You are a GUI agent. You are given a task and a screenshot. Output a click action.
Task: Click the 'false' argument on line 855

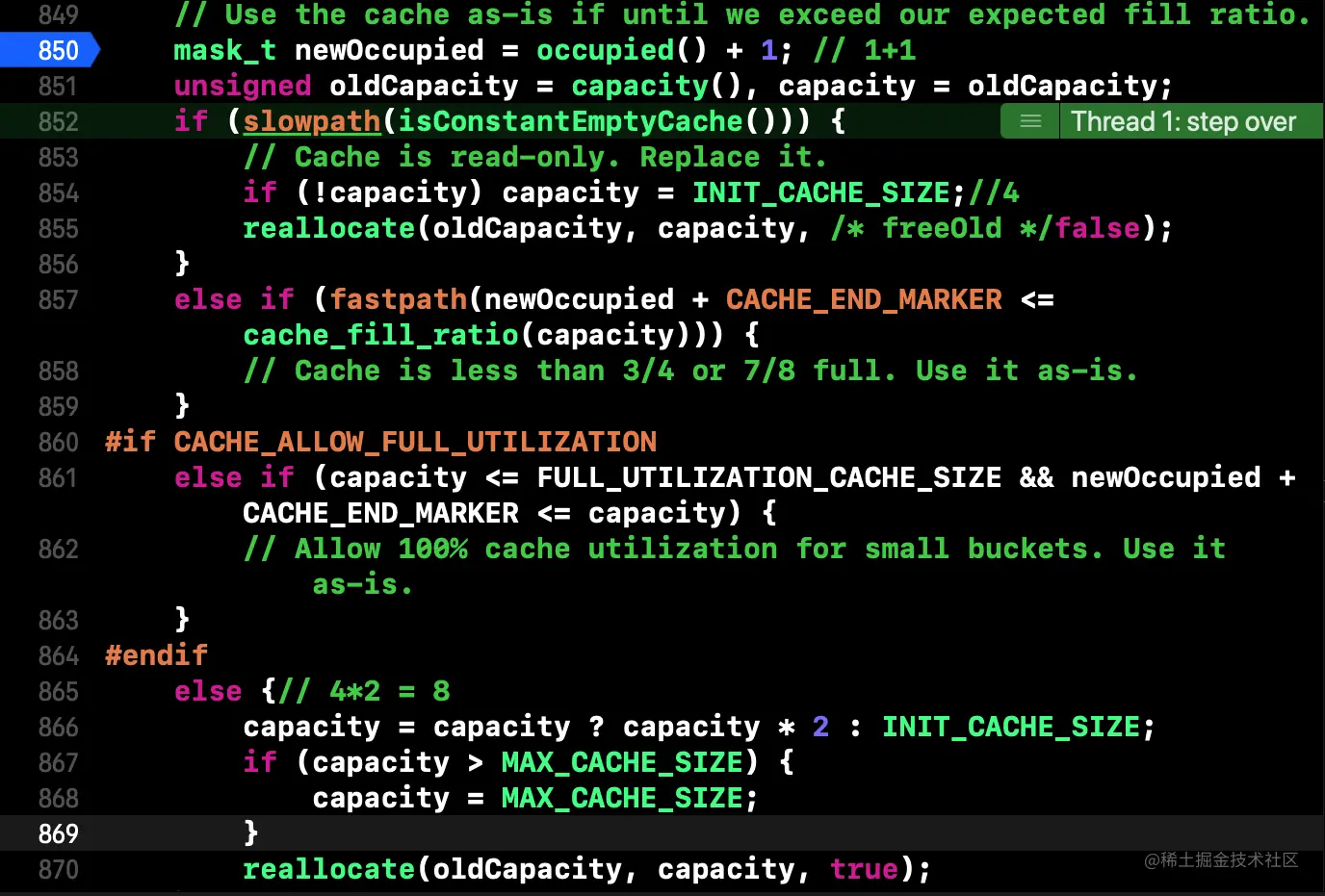[1098, 228]
